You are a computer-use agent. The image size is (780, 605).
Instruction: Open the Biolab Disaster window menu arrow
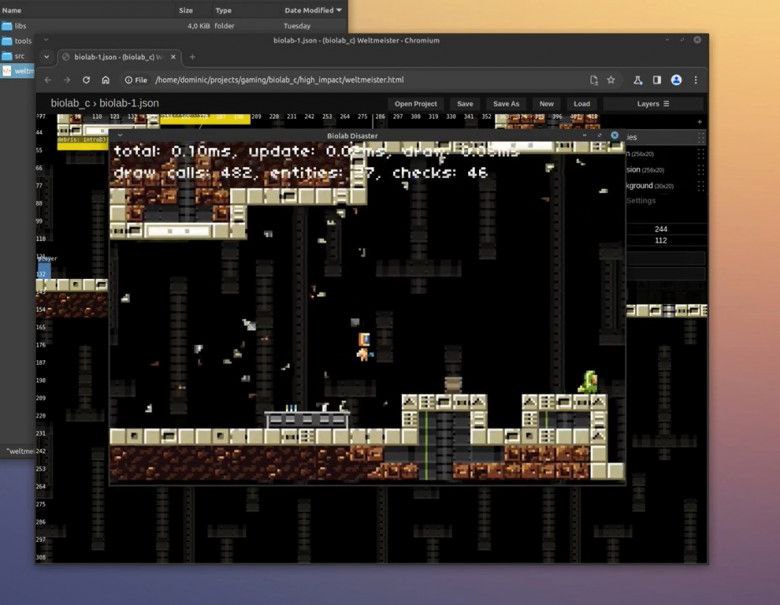point(120,136)
